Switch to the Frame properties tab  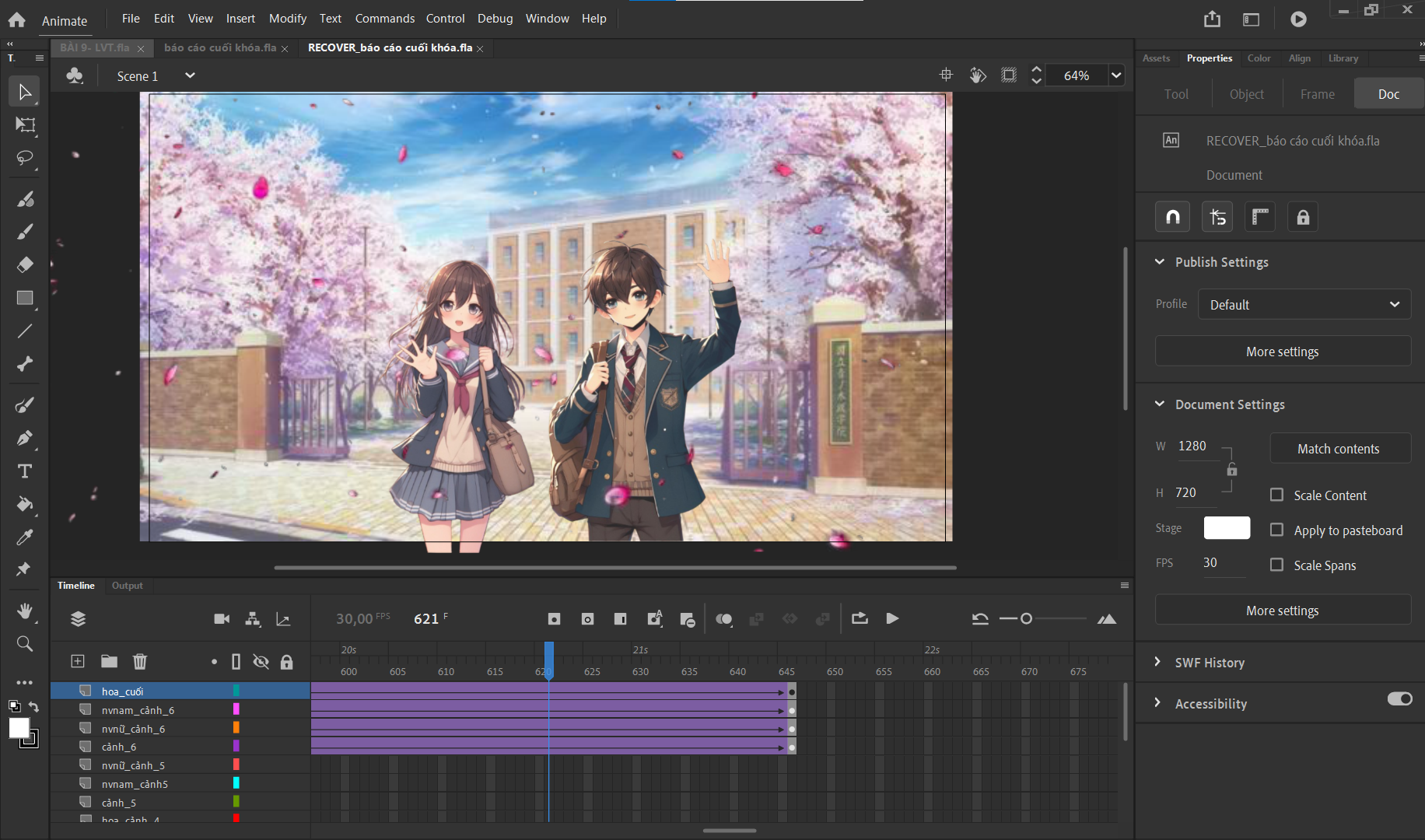pos(1317,94)
